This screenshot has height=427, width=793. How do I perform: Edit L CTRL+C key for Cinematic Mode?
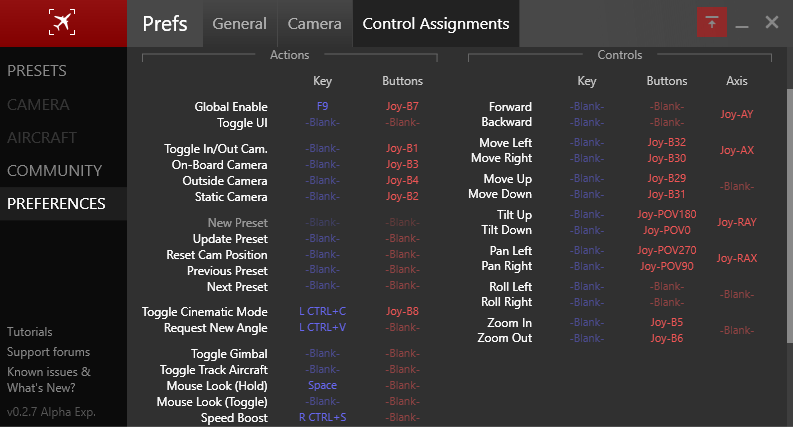click(x=323, y=311)
